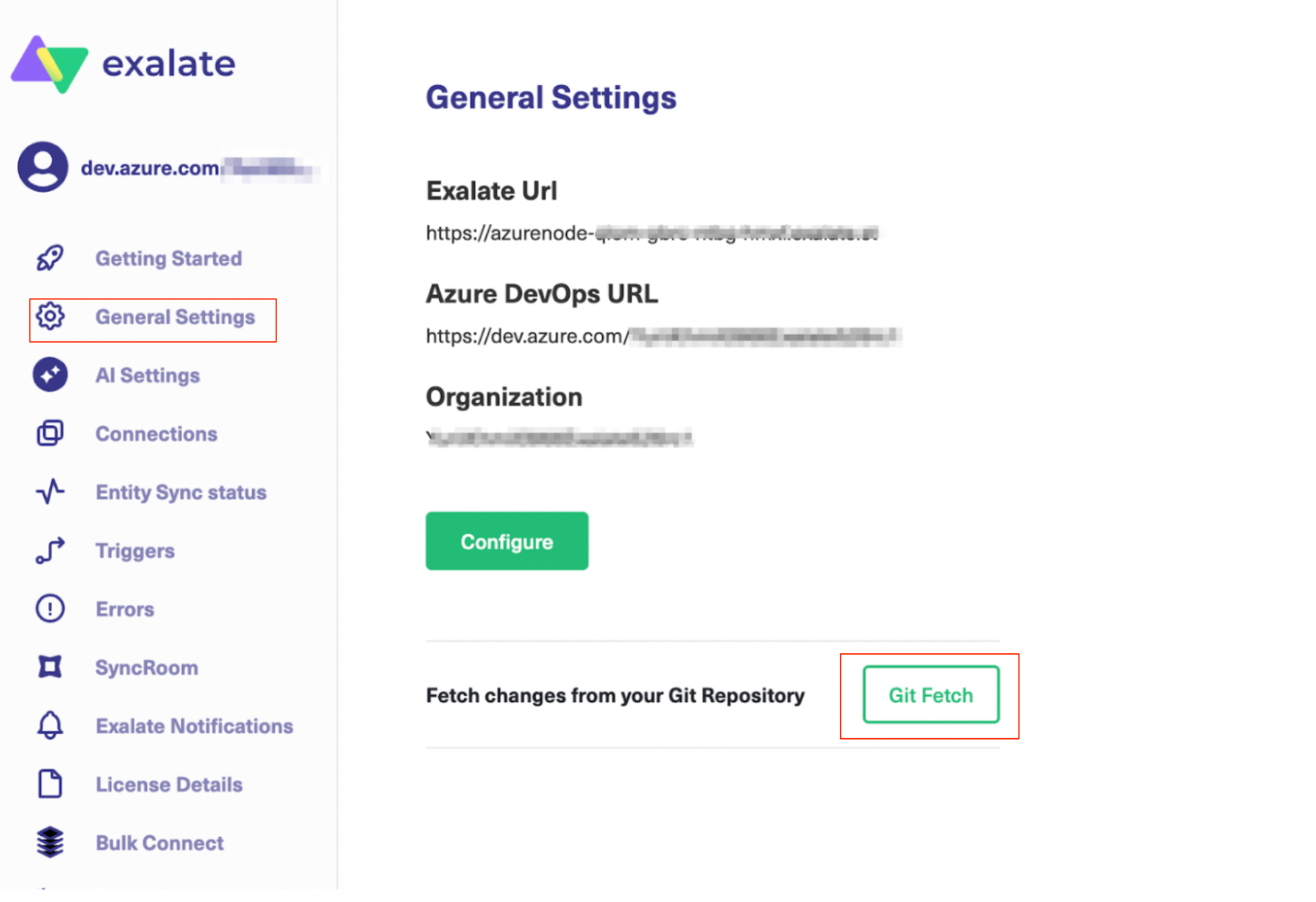
Task: Click the gear icon for General Settings
Action: pos(50,317)
